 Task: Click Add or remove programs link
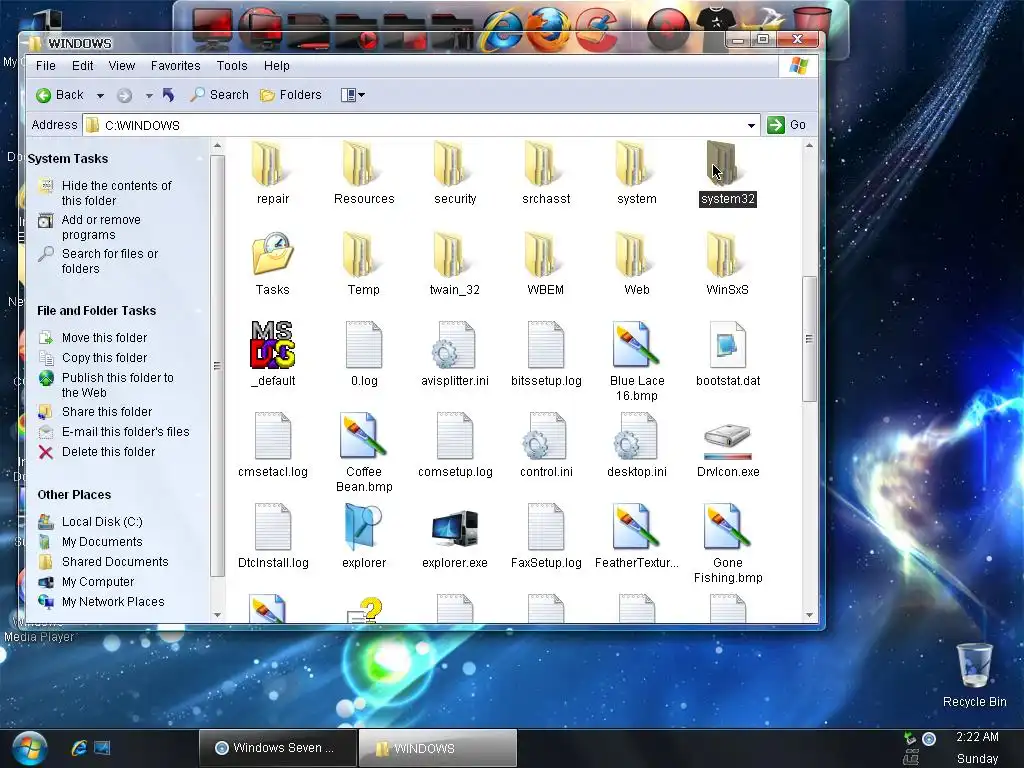(x=101, y=227)
